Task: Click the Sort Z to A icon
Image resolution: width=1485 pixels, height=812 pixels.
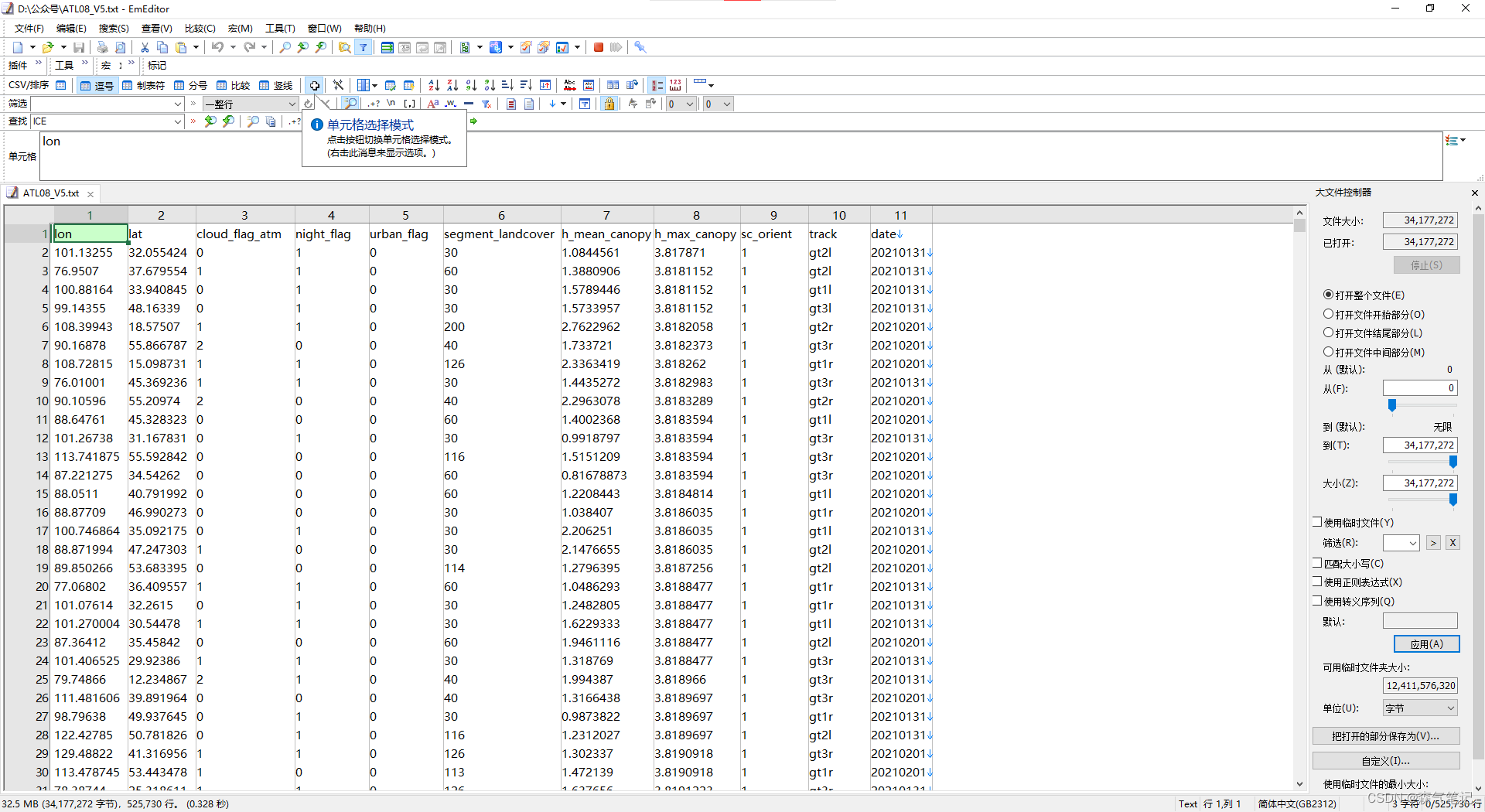Action: [452, 85]
